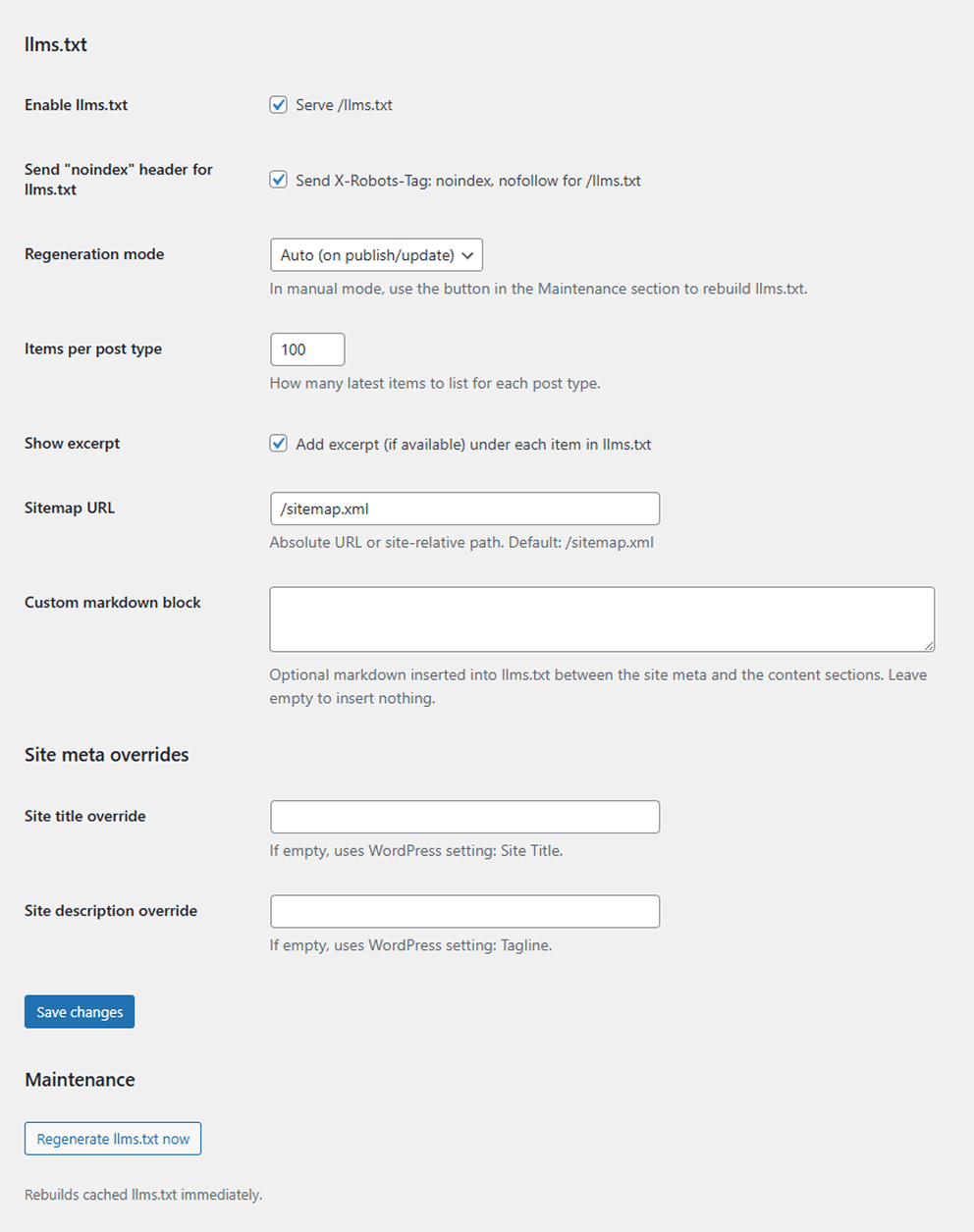Enable the Serve /llms.txt checkbox
974x1232 pixels.
(x=278, y=104)
